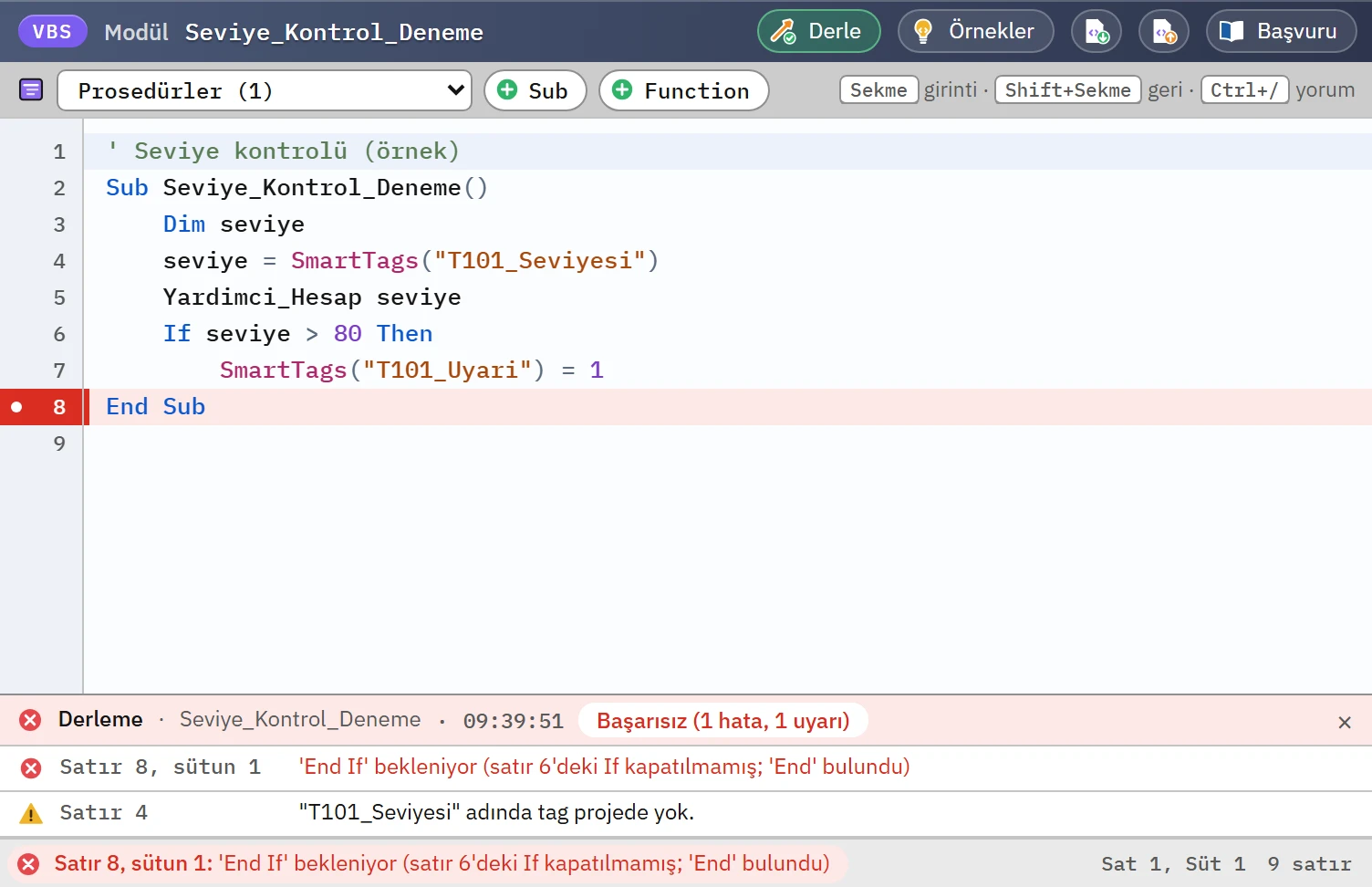Click the Shift+Sekme key hint
Viewport: 1372px width, 887px height.
click(x=1067, y=89)
